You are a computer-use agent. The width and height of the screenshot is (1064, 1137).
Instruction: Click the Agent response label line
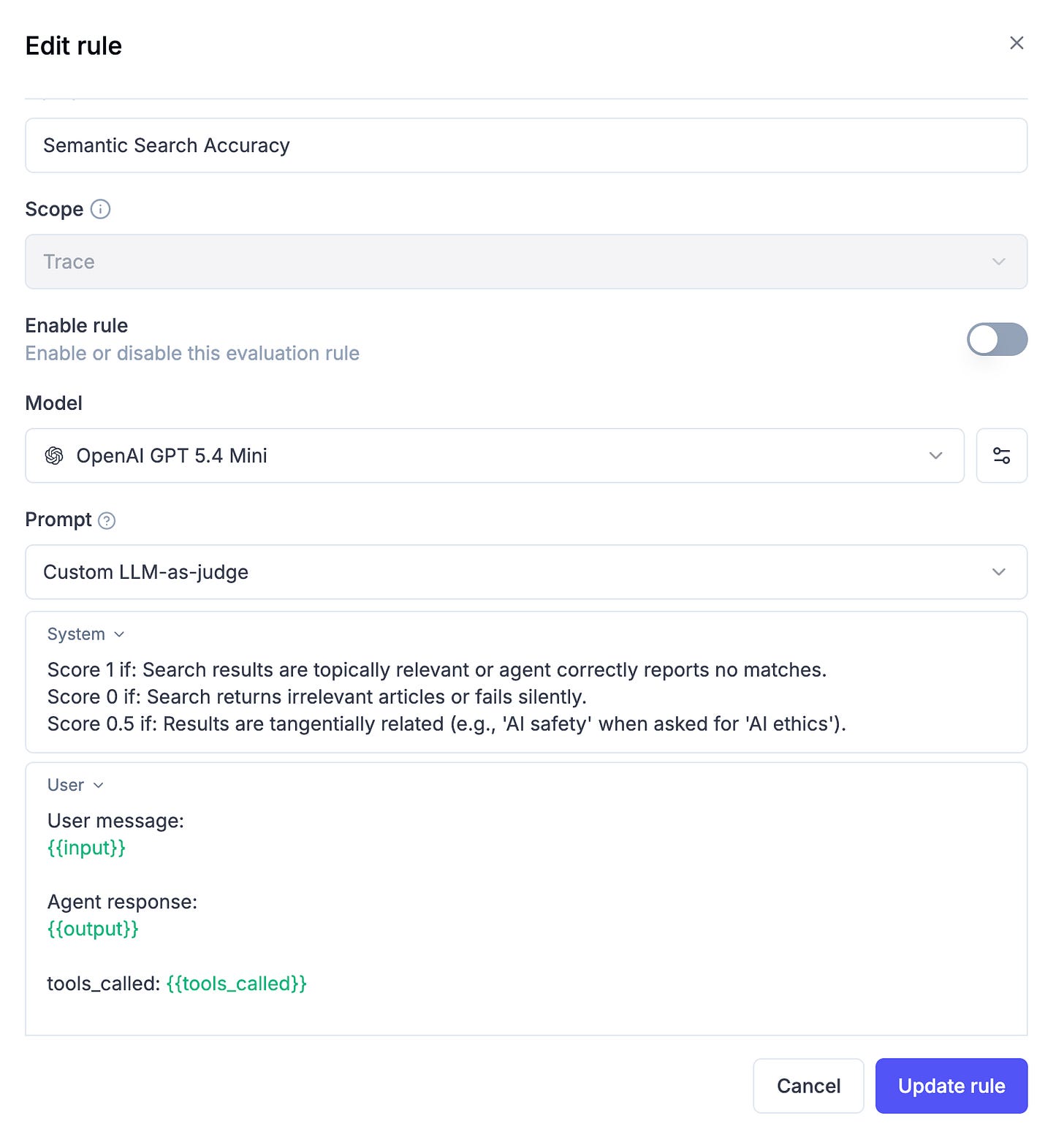point(122,902)
